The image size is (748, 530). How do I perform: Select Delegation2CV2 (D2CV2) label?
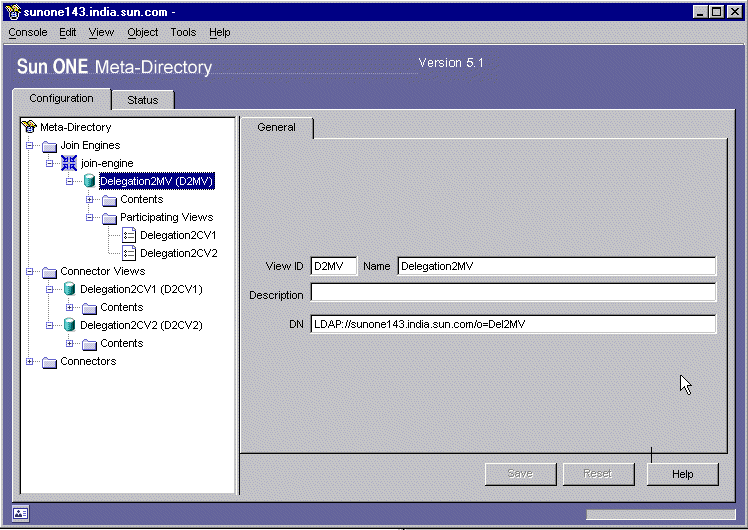pos(141,325)
